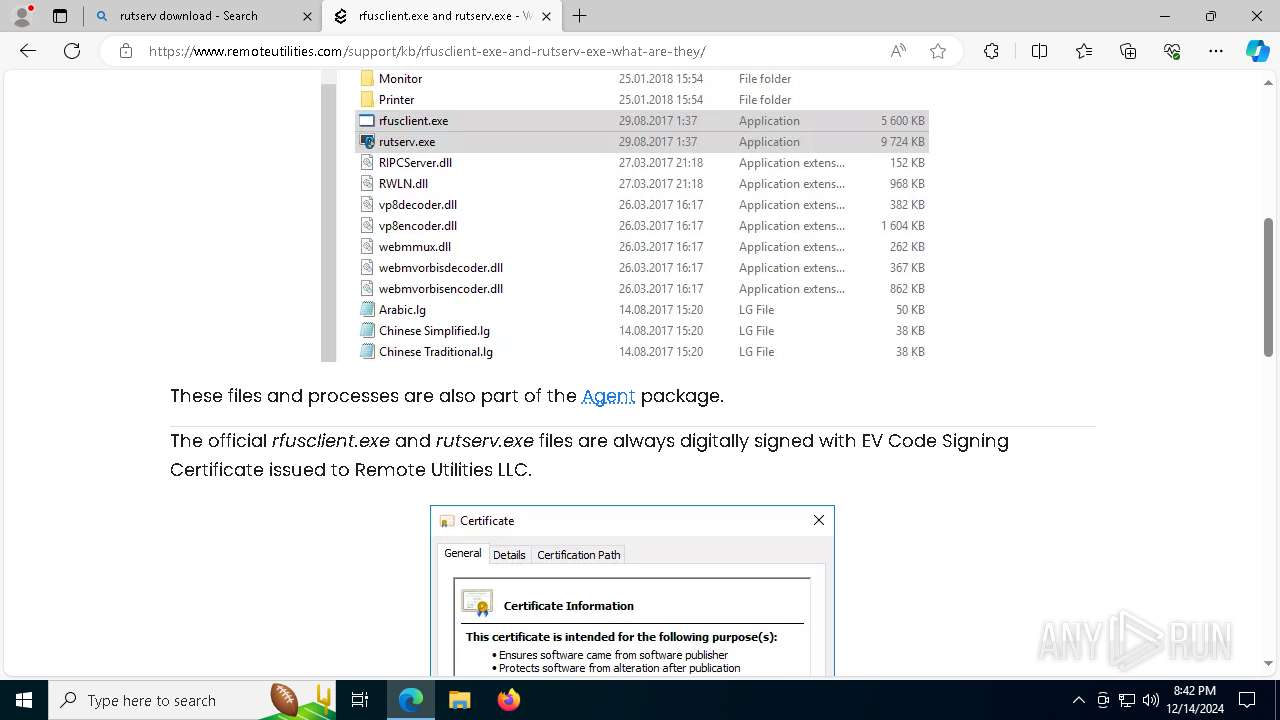Open Microsoft Edge from taskbar

[x=411, y=700]
